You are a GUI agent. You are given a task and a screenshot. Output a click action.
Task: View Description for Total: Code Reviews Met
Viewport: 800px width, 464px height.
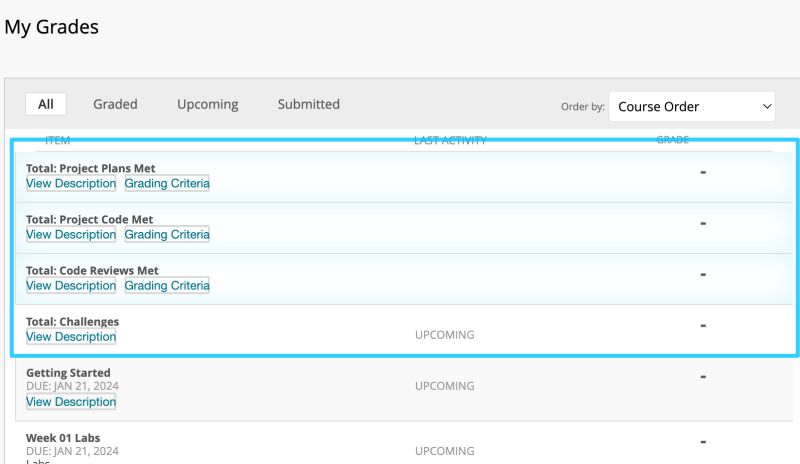coord(71,285)
